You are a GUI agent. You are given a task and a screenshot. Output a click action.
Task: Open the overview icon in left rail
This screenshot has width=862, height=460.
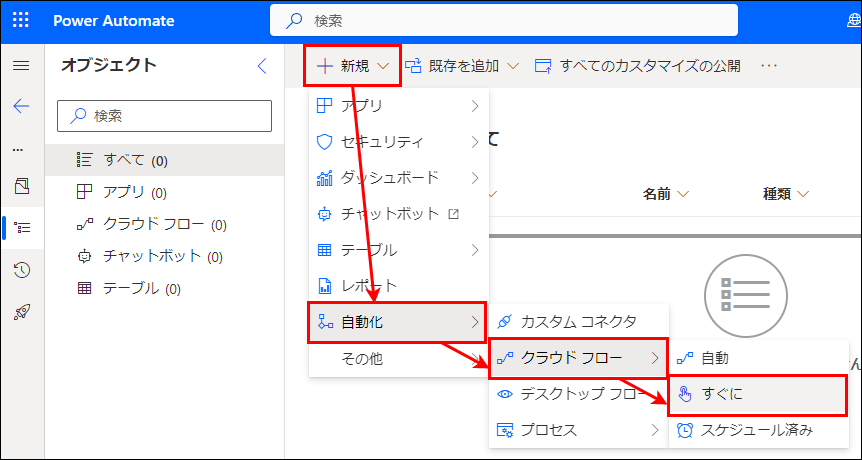[x=21, y=186]
